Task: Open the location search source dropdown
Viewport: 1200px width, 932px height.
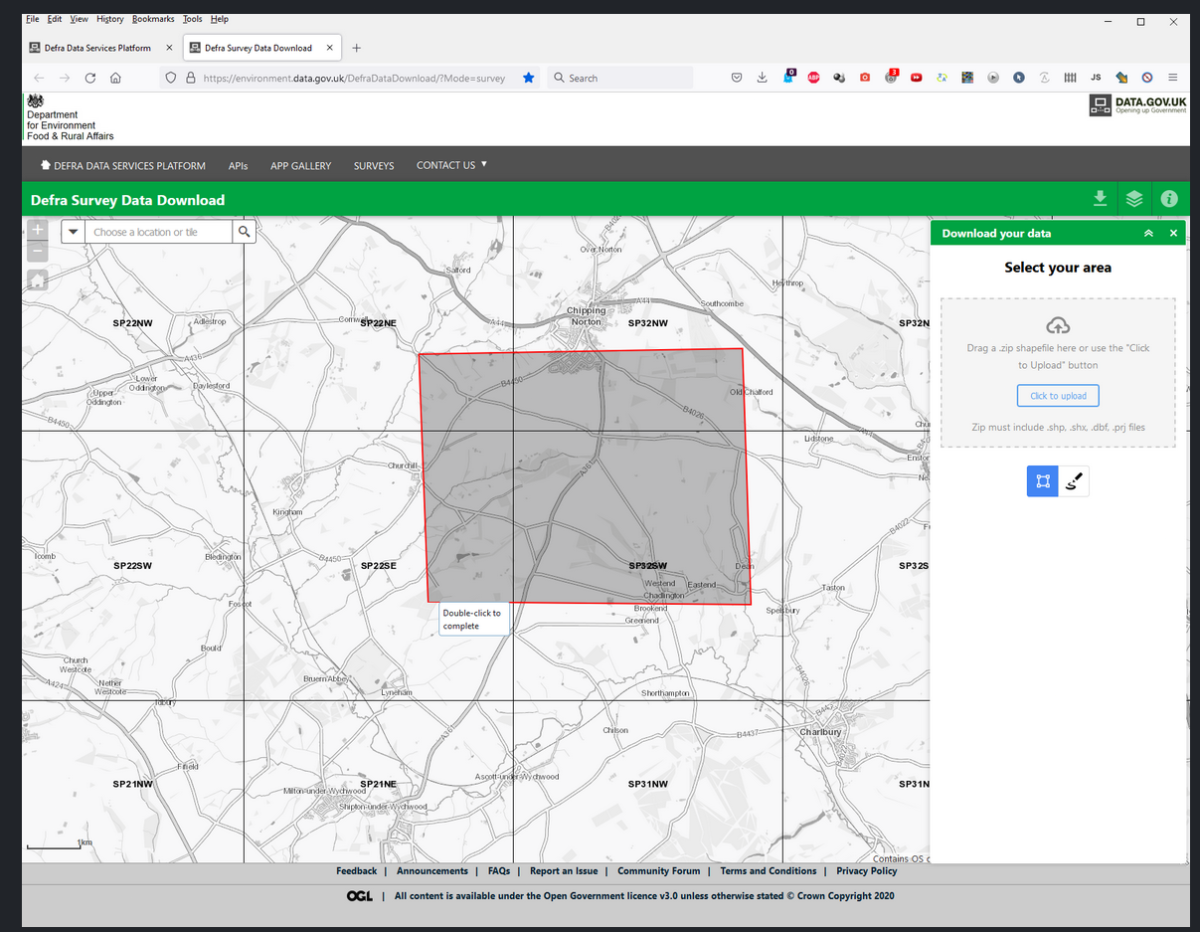Action: (x=72, y=232)
